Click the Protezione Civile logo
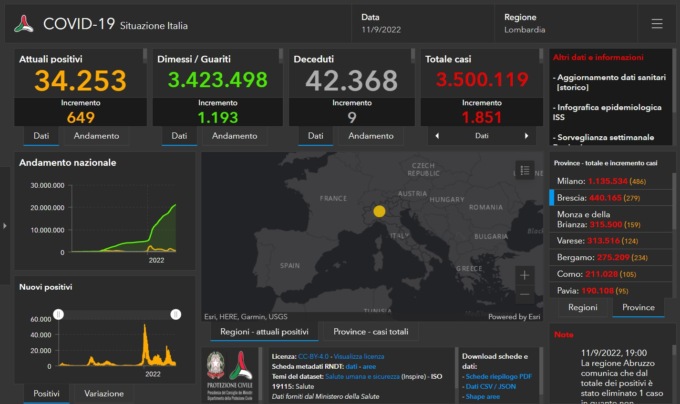 pos(230,372)
